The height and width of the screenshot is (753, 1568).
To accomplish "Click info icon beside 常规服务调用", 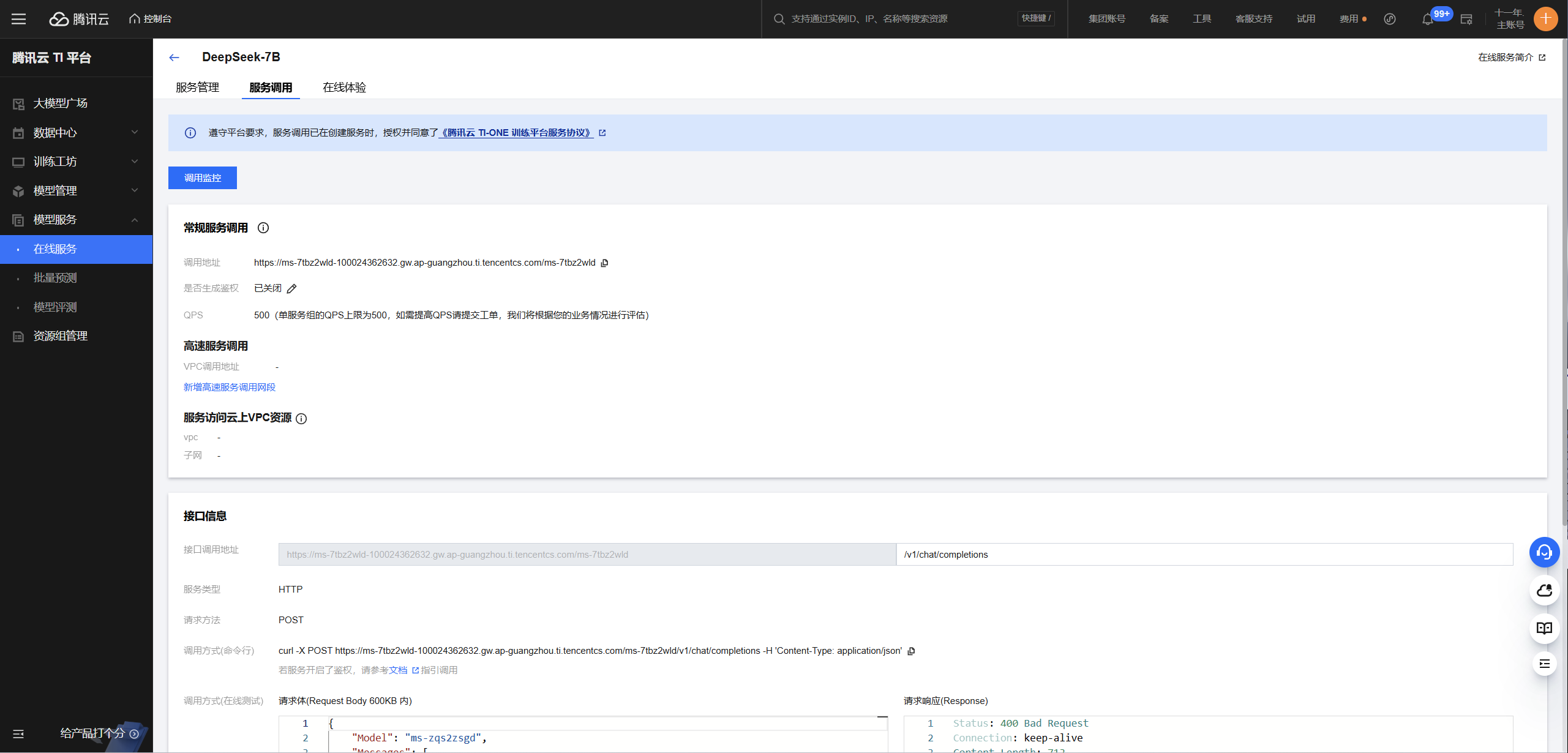I will 263,228.
